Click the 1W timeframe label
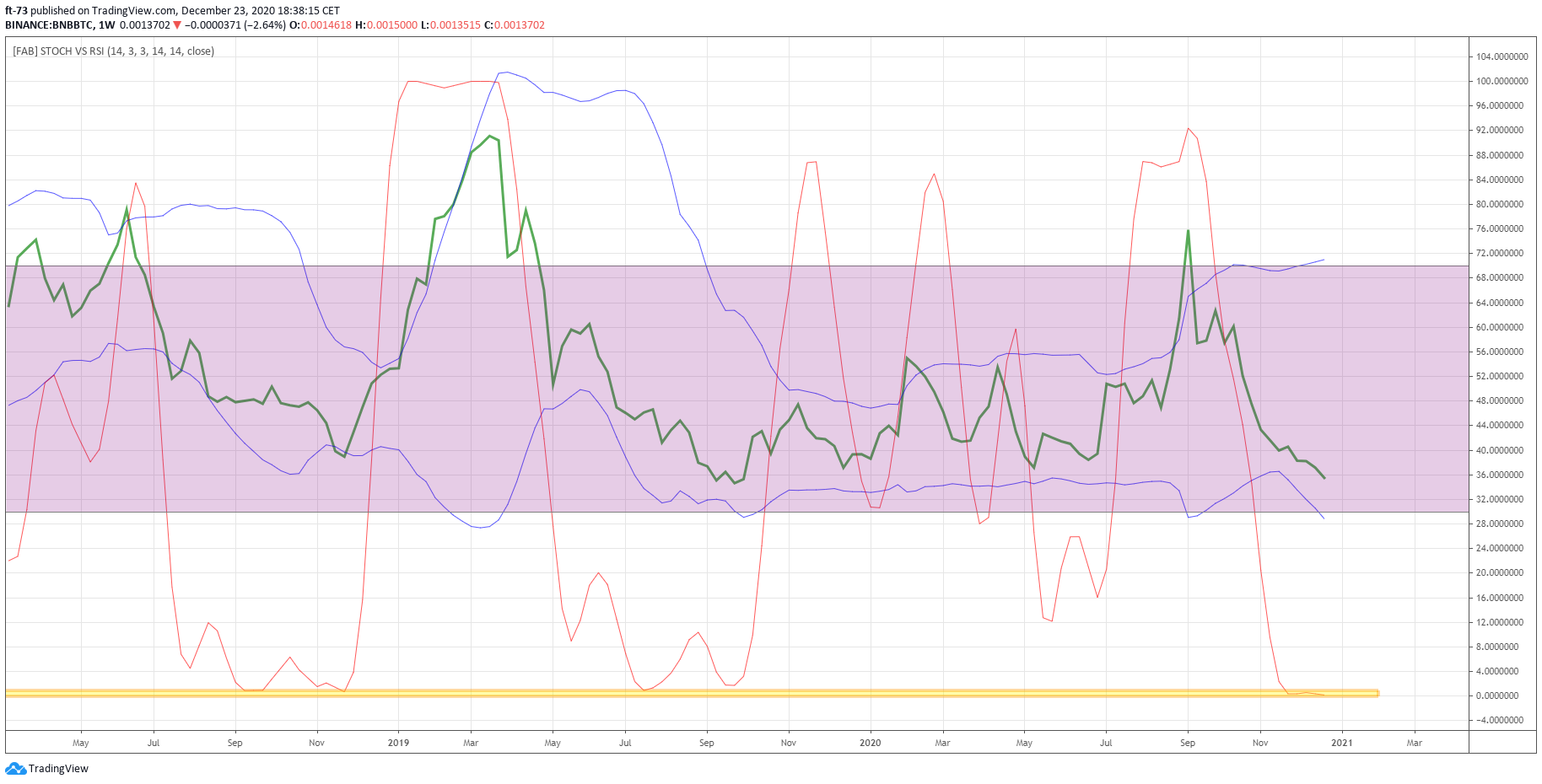This screenshot has width=1542, height=784. (x=107, y=25)
